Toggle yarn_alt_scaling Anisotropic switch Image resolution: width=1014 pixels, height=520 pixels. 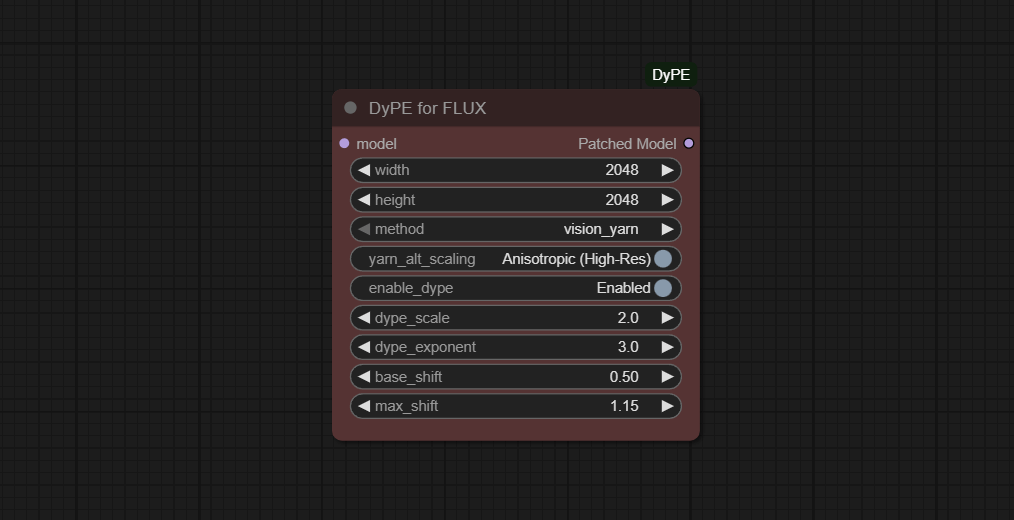pos(663,259)
